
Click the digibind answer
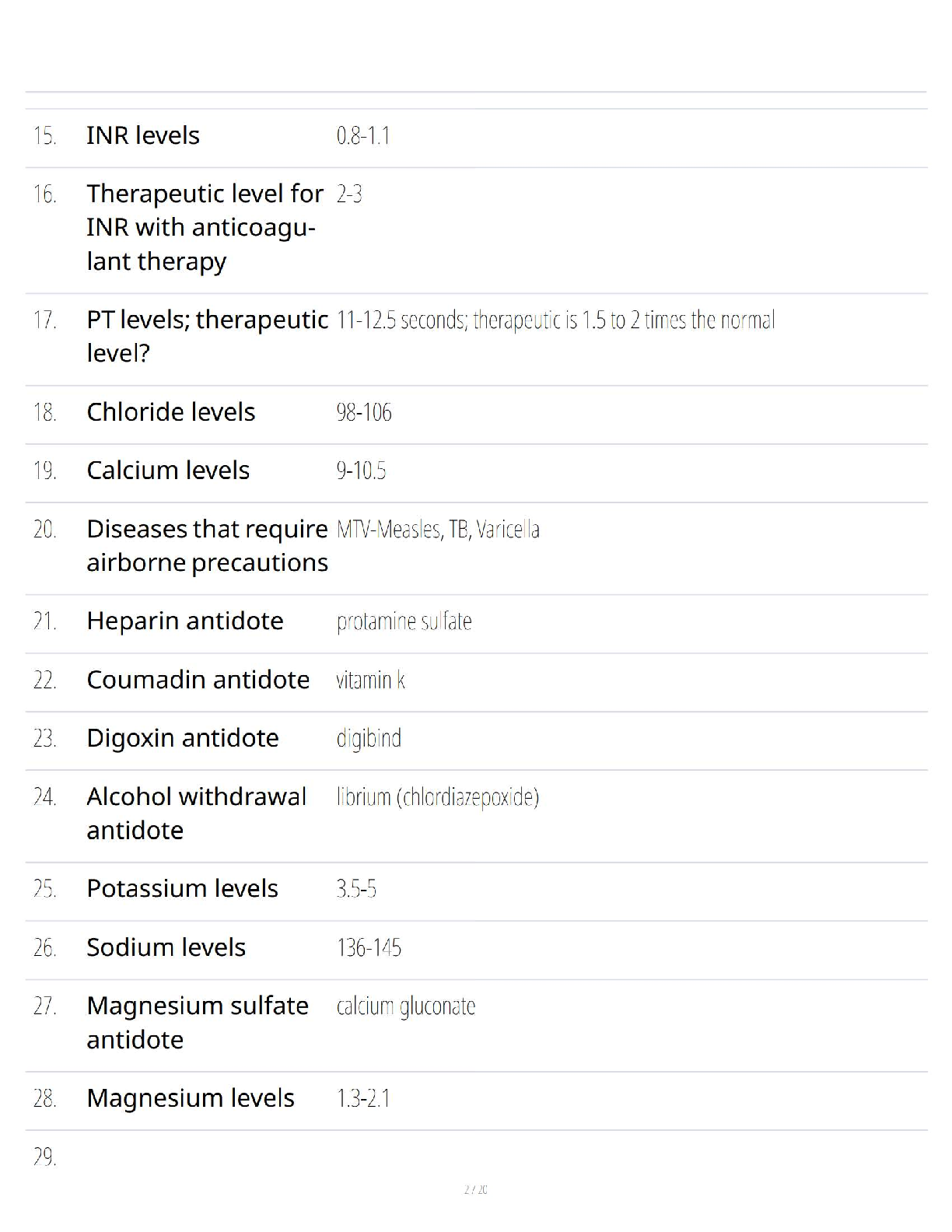click(369, 739)
